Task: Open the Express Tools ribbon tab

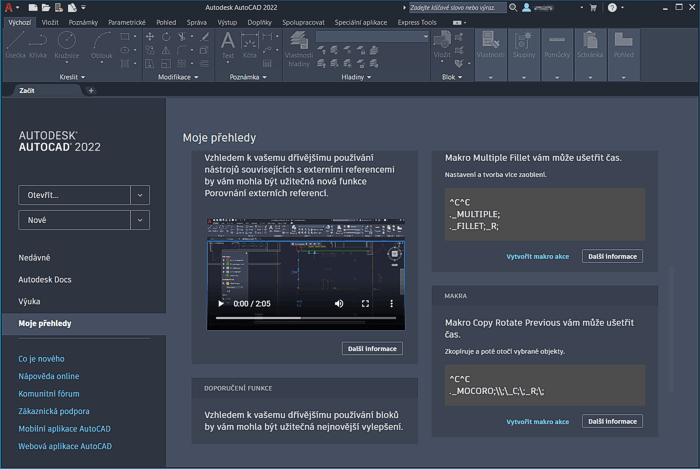Action: [417, 22]
